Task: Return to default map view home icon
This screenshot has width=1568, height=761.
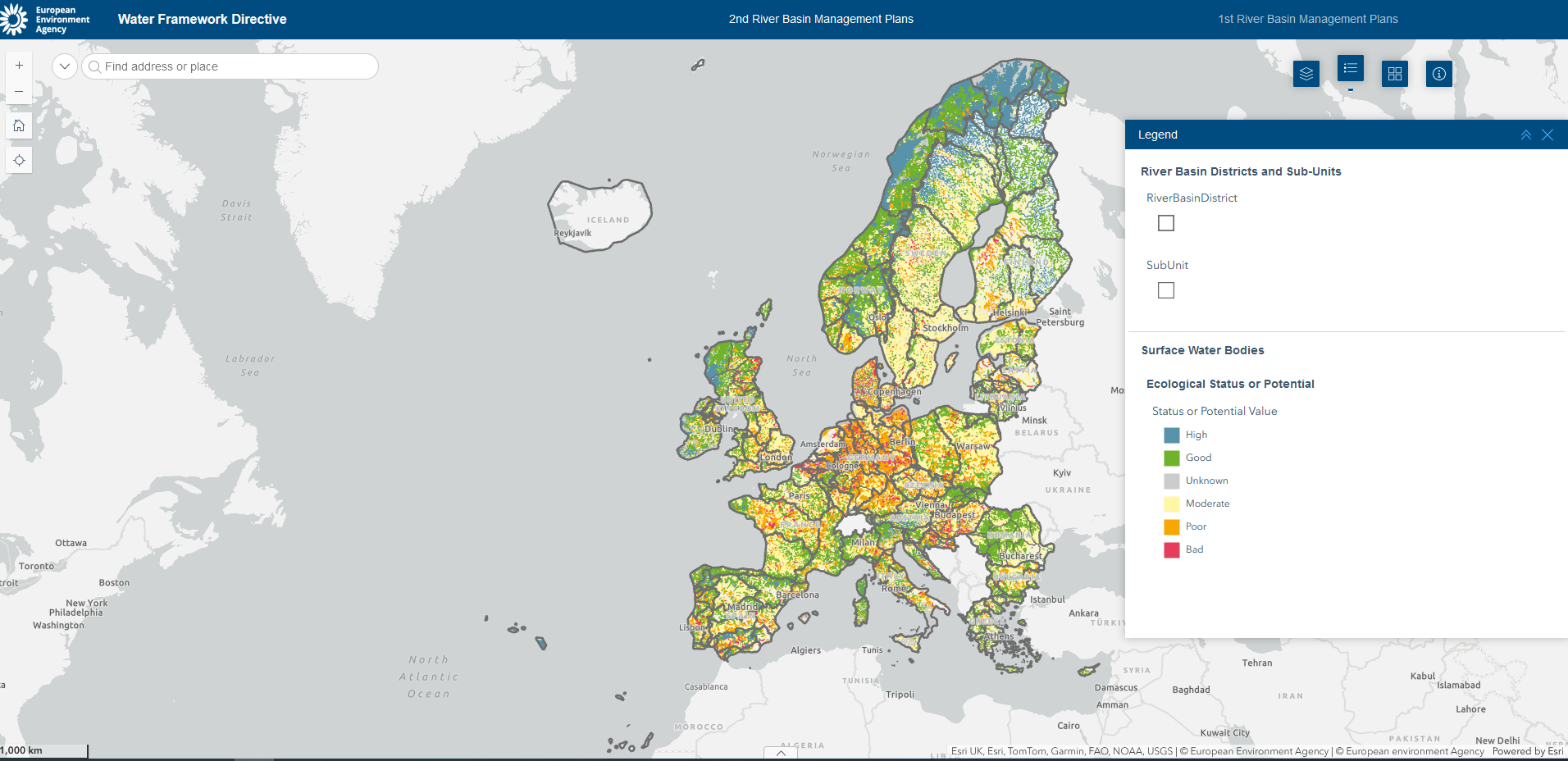Action: tap(19, 125)
